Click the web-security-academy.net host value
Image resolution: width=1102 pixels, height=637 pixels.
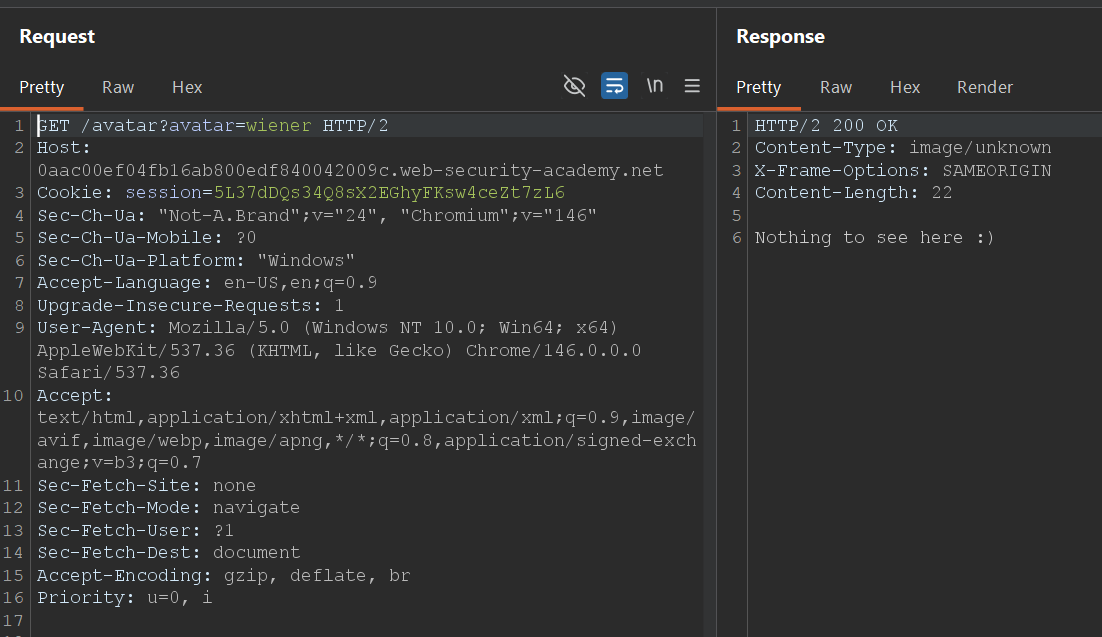(350, 171)
